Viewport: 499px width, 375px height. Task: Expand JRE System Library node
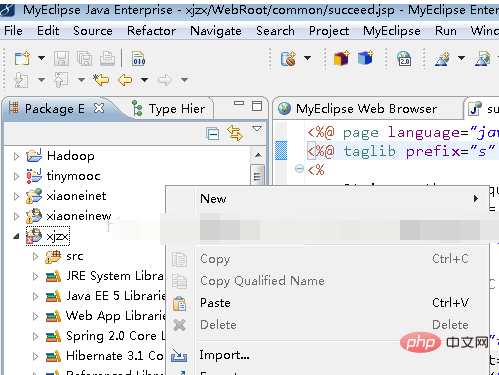[x=35, y=276]
